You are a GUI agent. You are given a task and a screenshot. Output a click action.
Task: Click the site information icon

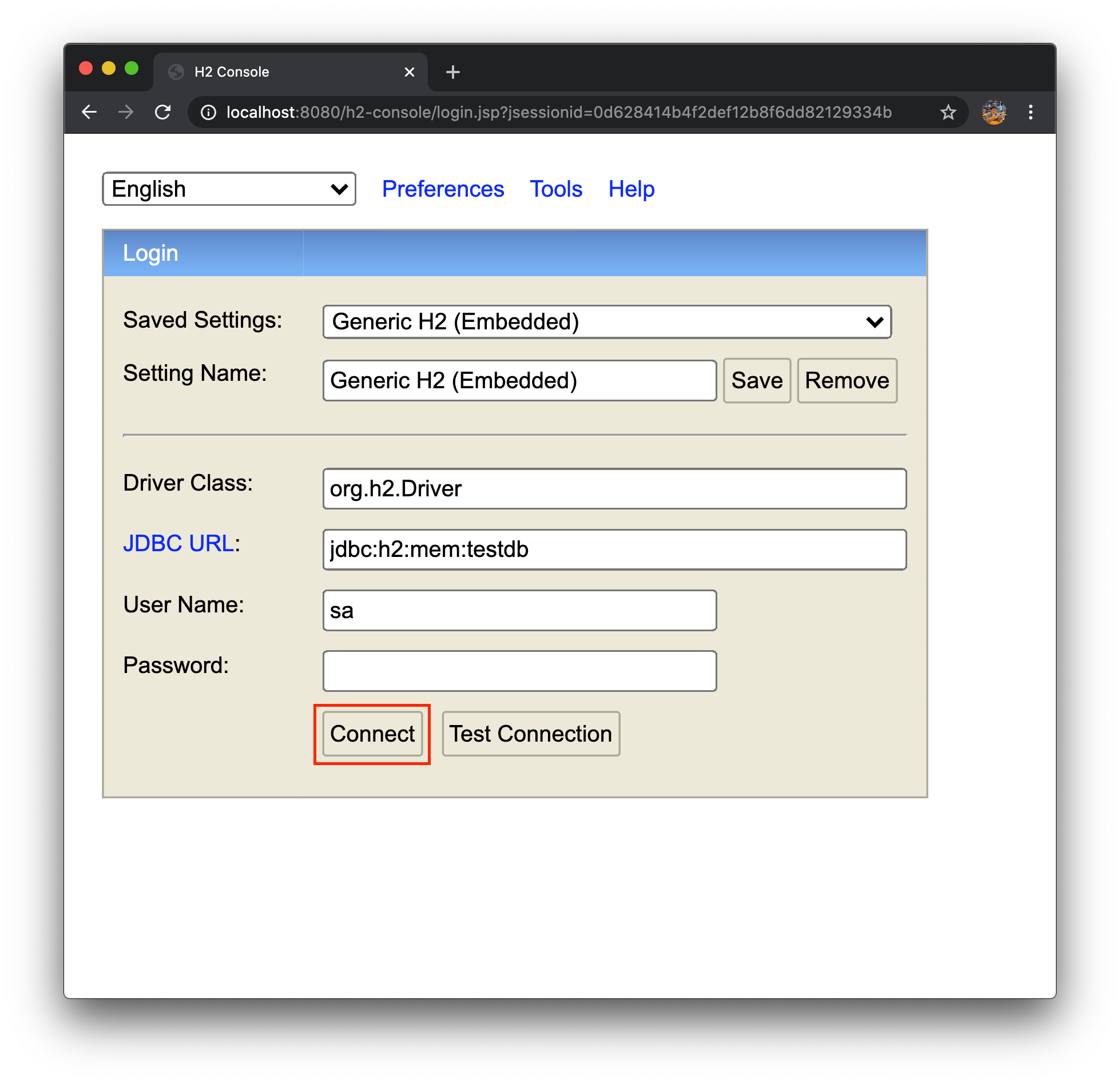click(209, 112)
